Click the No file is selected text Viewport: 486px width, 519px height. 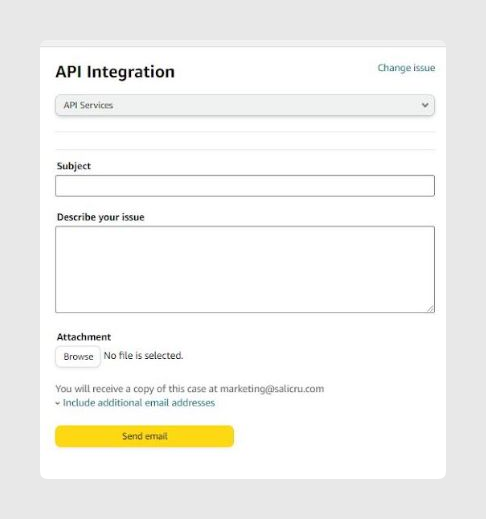click(x=143, y=356)
